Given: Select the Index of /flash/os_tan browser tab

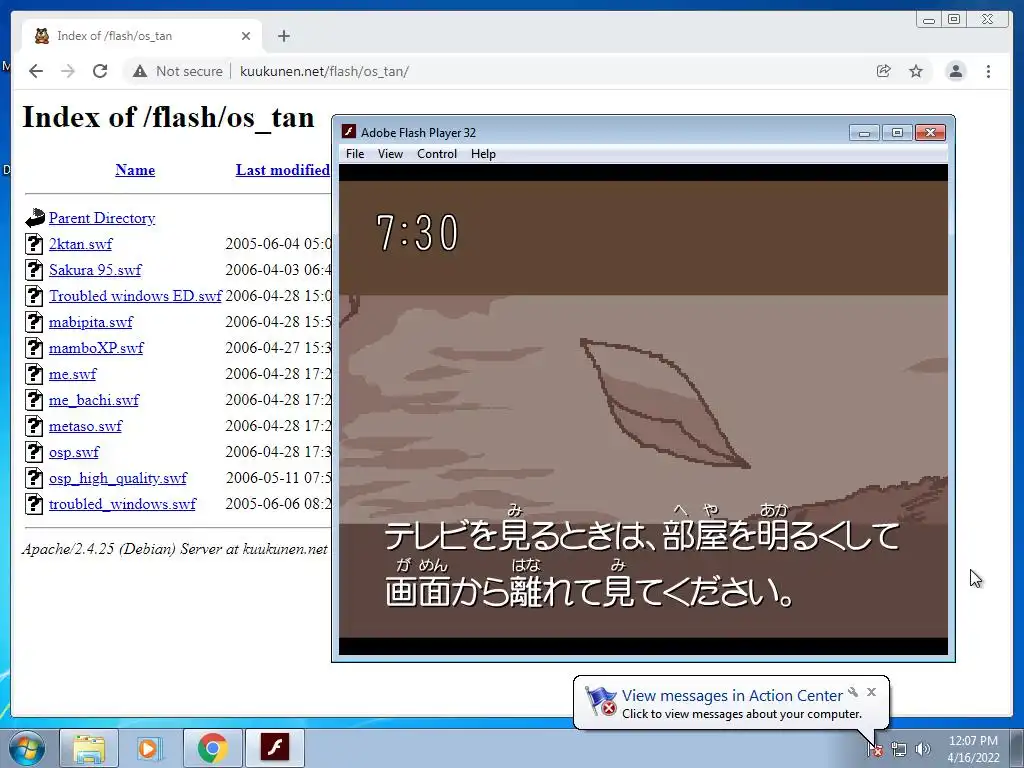Looking at the screenshot, I should point(142,36).
